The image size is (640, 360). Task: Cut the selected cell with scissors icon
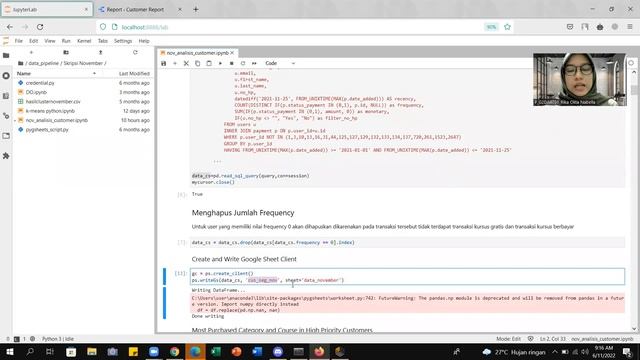pyautogui.click(x=186, y=63)
